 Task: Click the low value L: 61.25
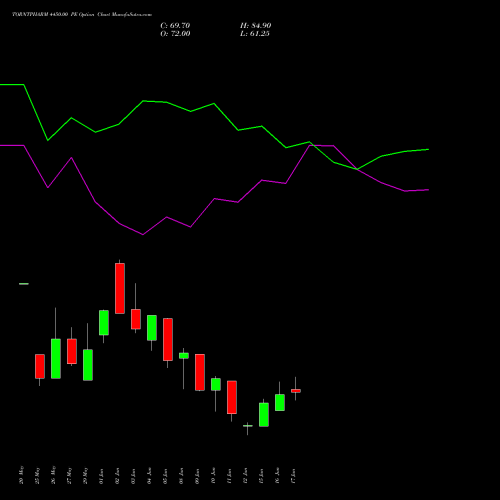click(x=255, y=34)
